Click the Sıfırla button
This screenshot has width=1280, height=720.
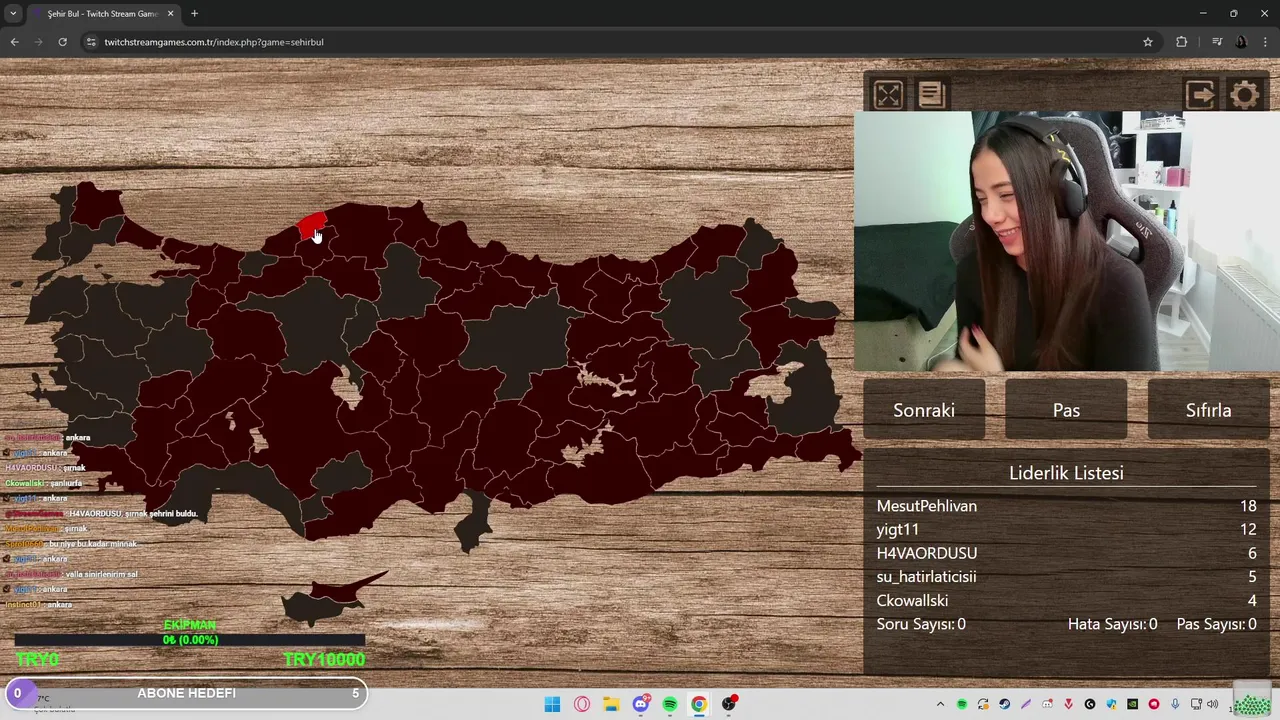tap(1208, 410)
